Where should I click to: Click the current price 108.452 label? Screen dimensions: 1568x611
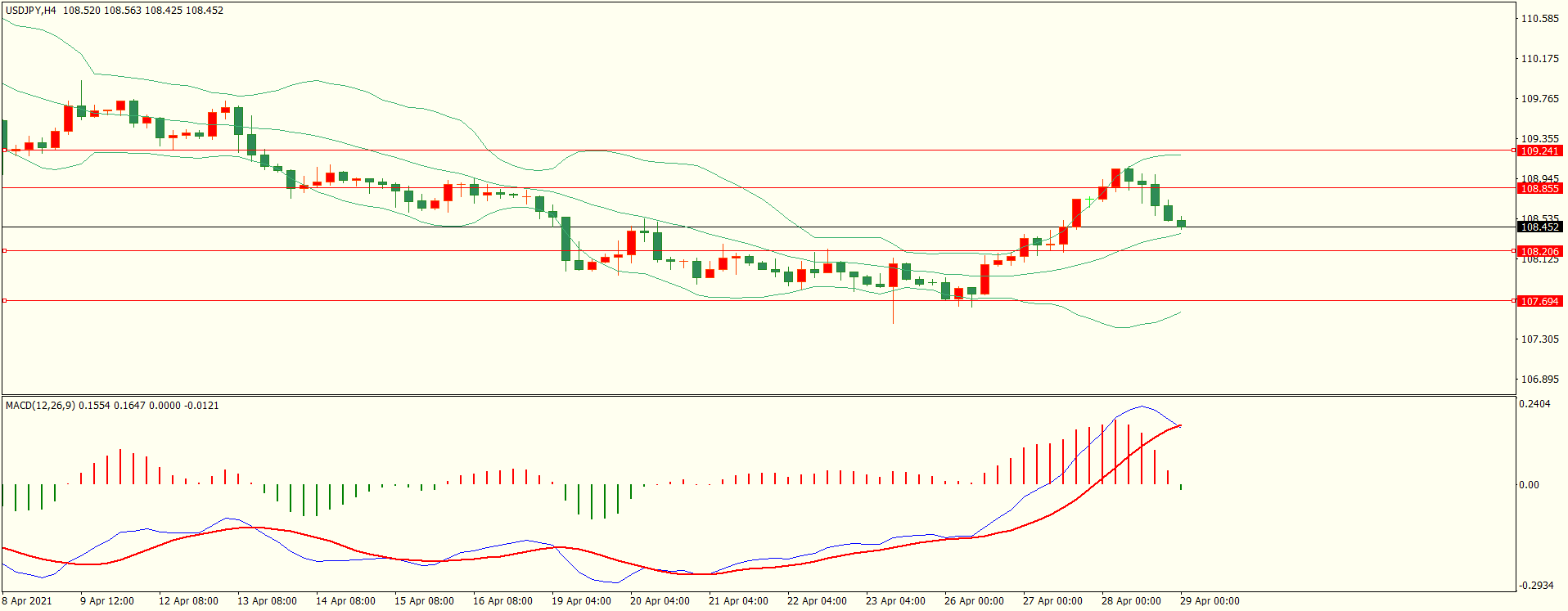pyautogui.click(x=1539, y=227)
